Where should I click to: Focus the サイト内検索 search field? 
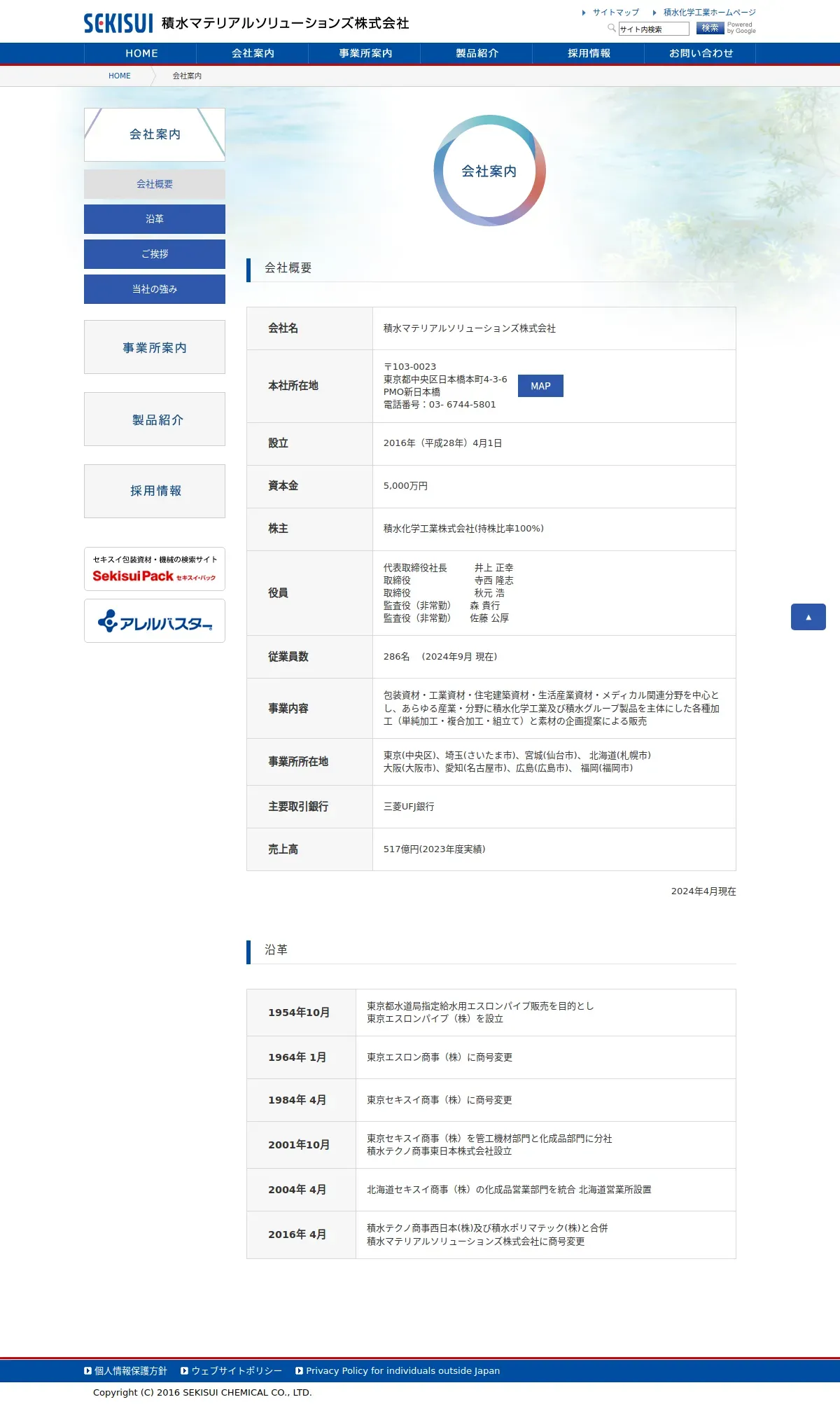pyautogui.click(x=654, y=29)
